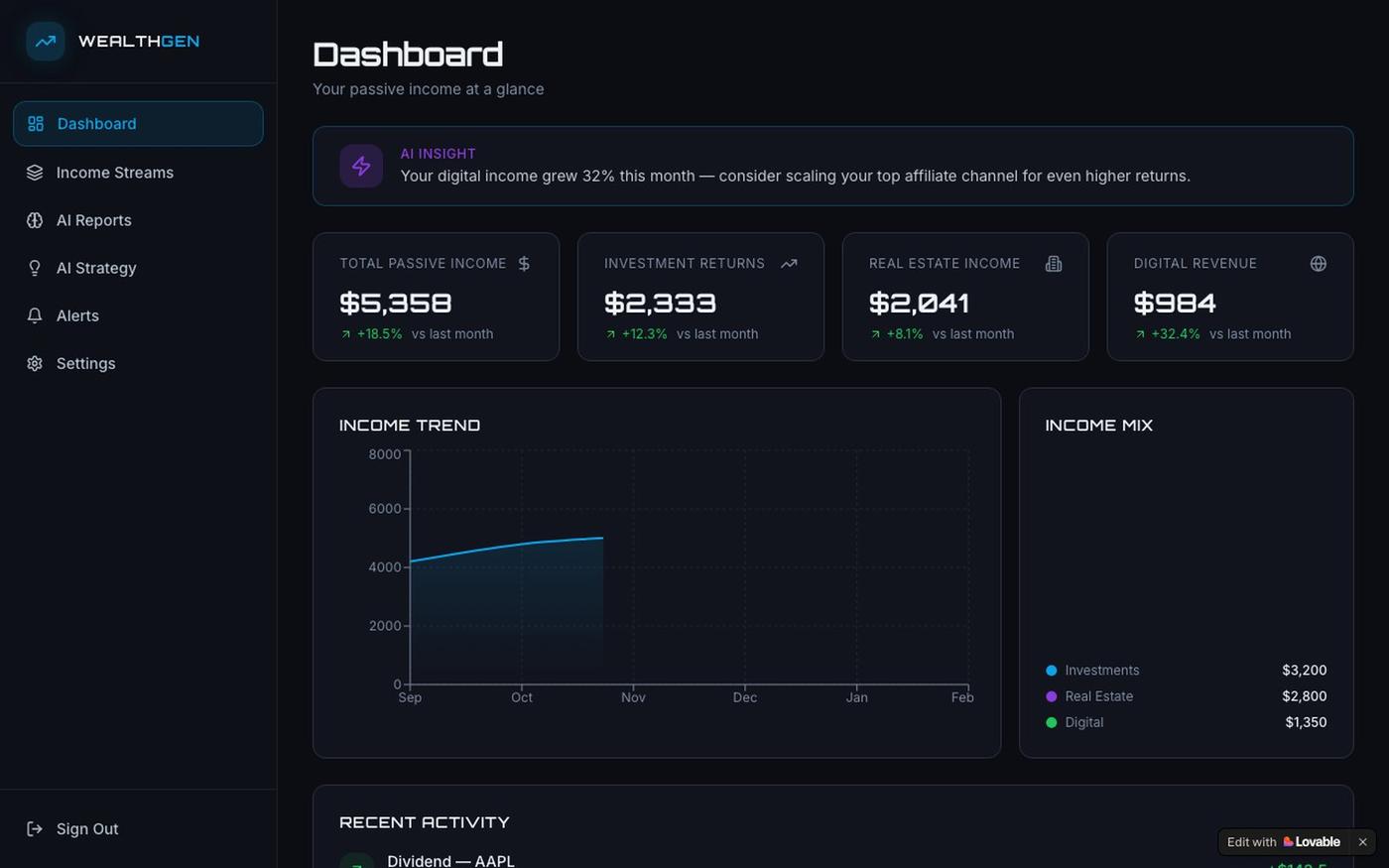Click the Settings gear icon
The height and width of the screenshot is (868, 1389).
click(x=35, y=363)
